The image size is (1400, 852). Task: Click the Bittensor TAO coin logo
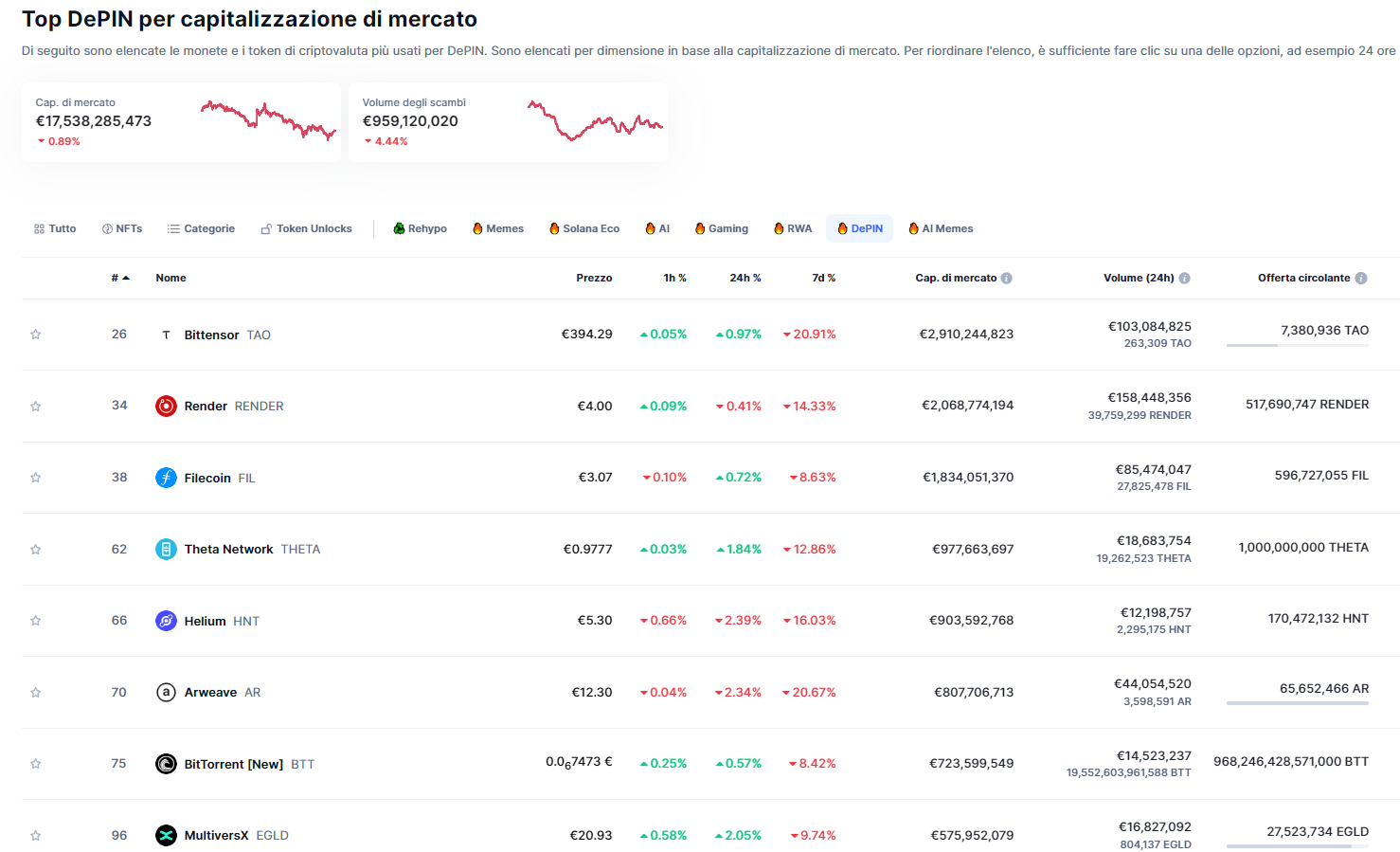166,335
